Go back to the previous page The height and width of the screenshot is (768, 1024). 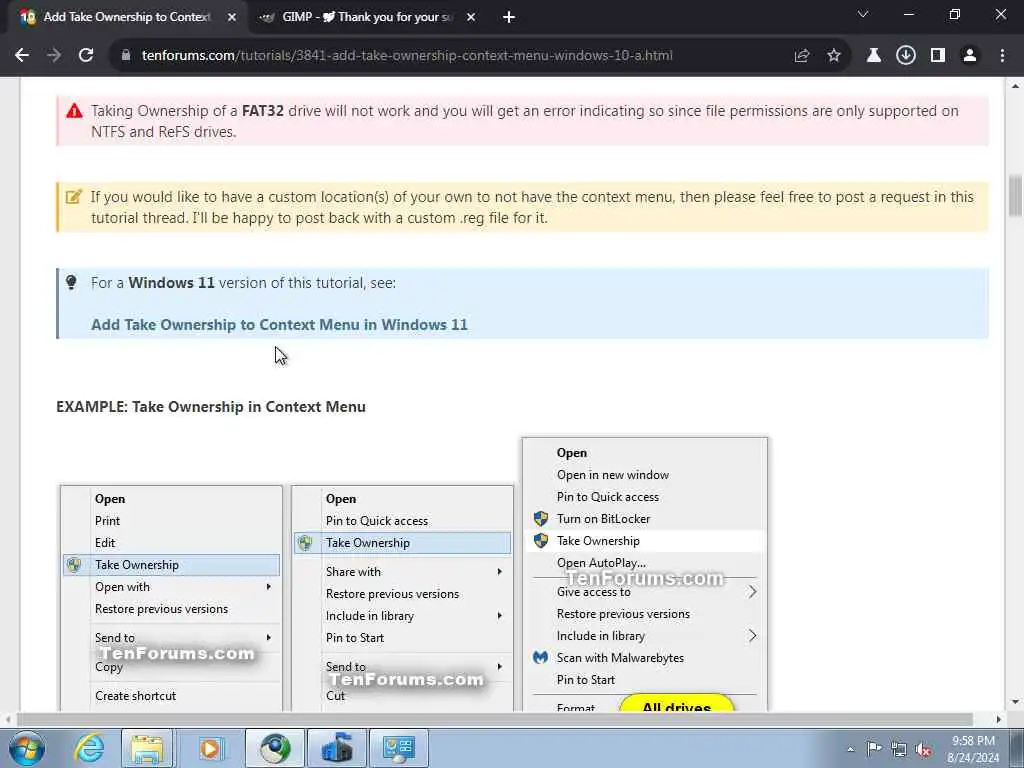pyautogui.click(x=22, y=56)
